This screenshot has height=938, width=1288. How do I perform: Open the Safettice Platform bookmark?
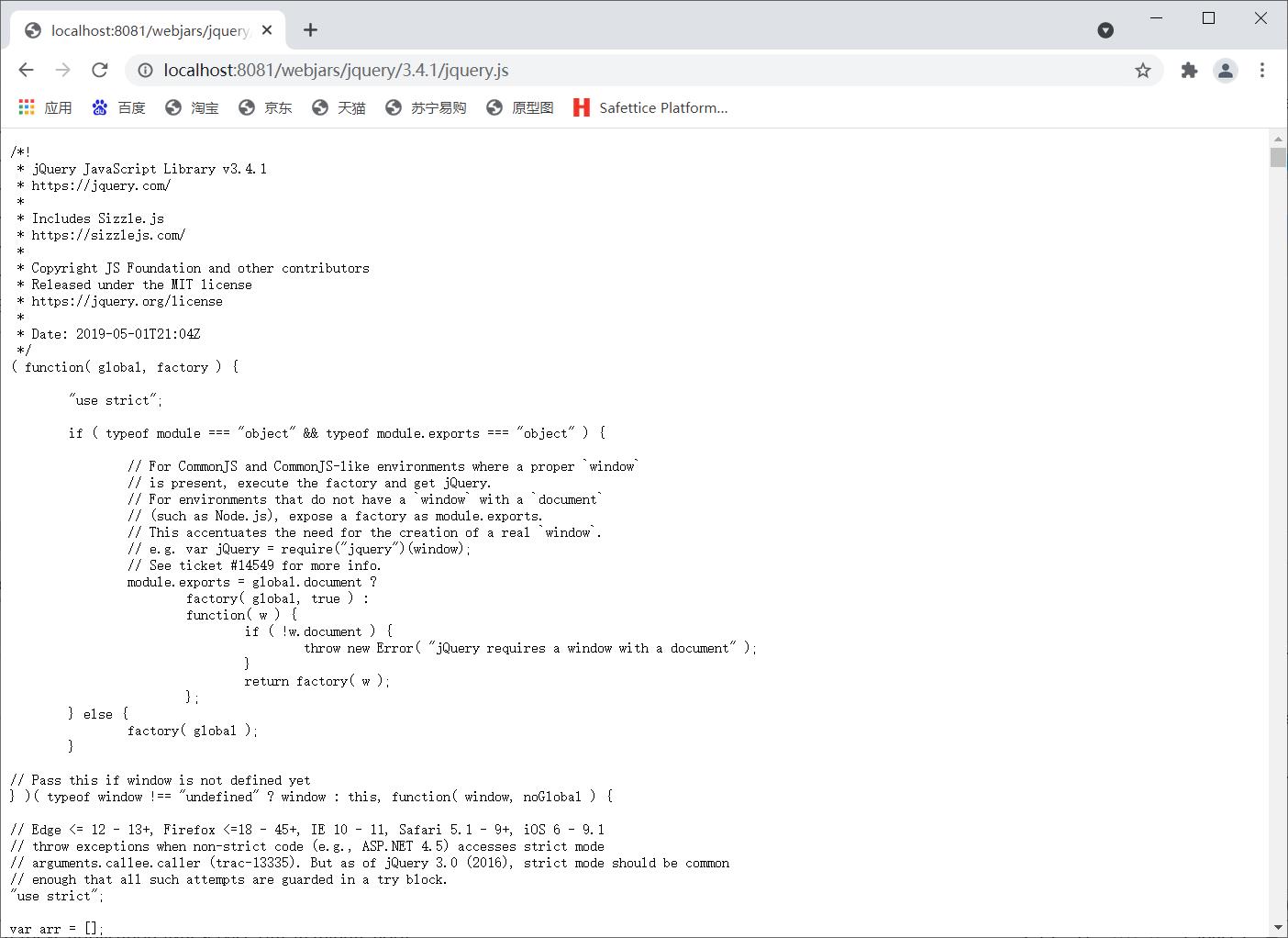point(650,107)
